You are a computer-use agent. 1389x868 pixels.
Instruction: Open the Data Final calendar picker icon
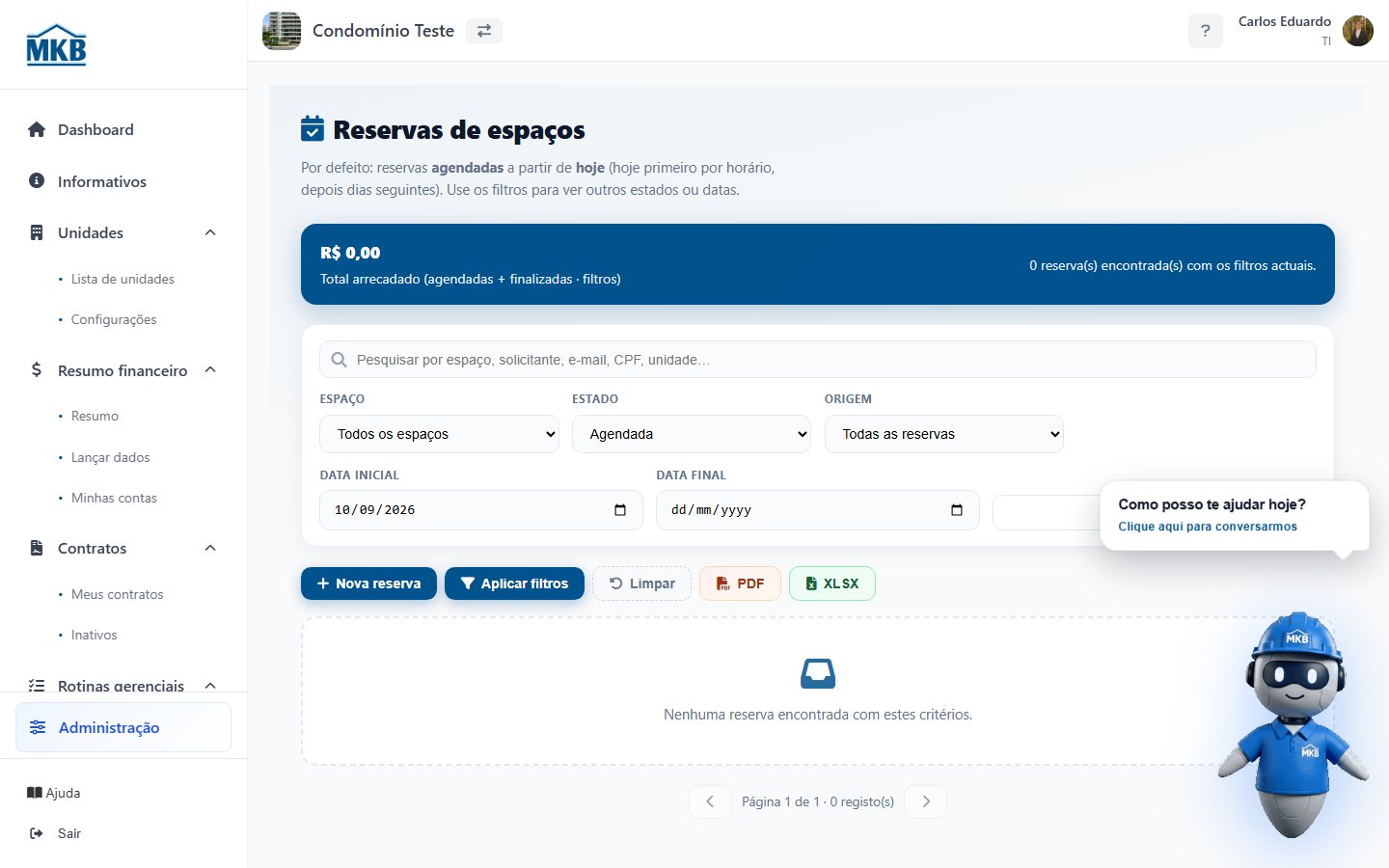[x=957, y=510]
